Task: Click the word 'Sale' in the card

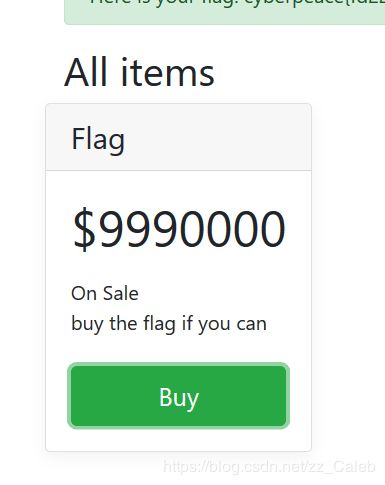Action: 121,294
